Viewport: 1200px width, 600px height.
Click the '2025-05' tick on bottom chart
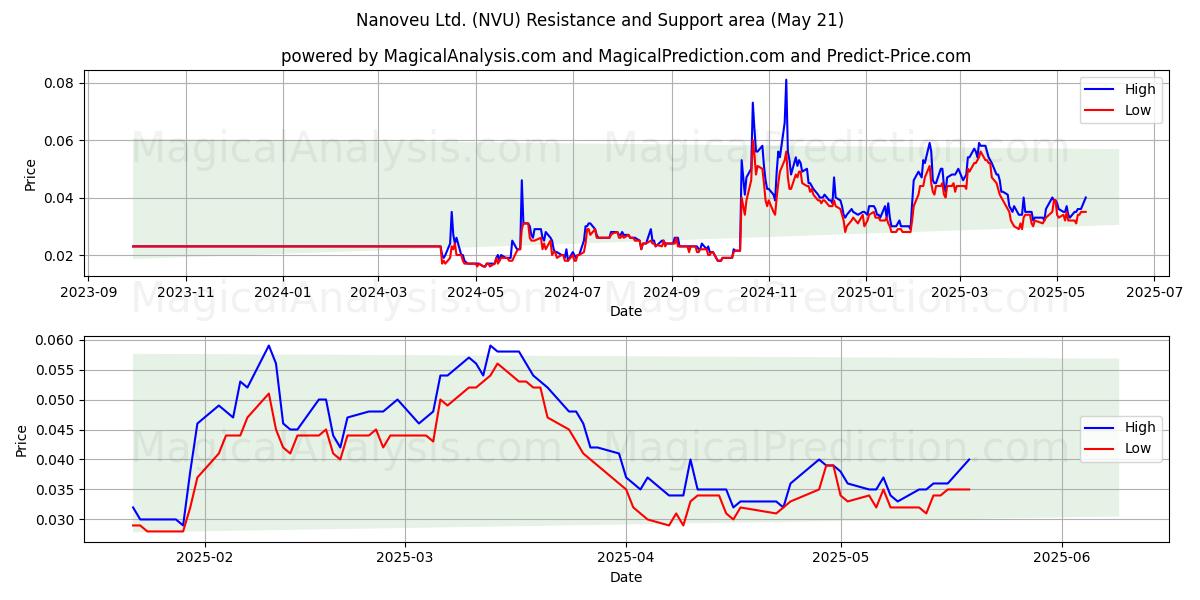pos(841,558)
